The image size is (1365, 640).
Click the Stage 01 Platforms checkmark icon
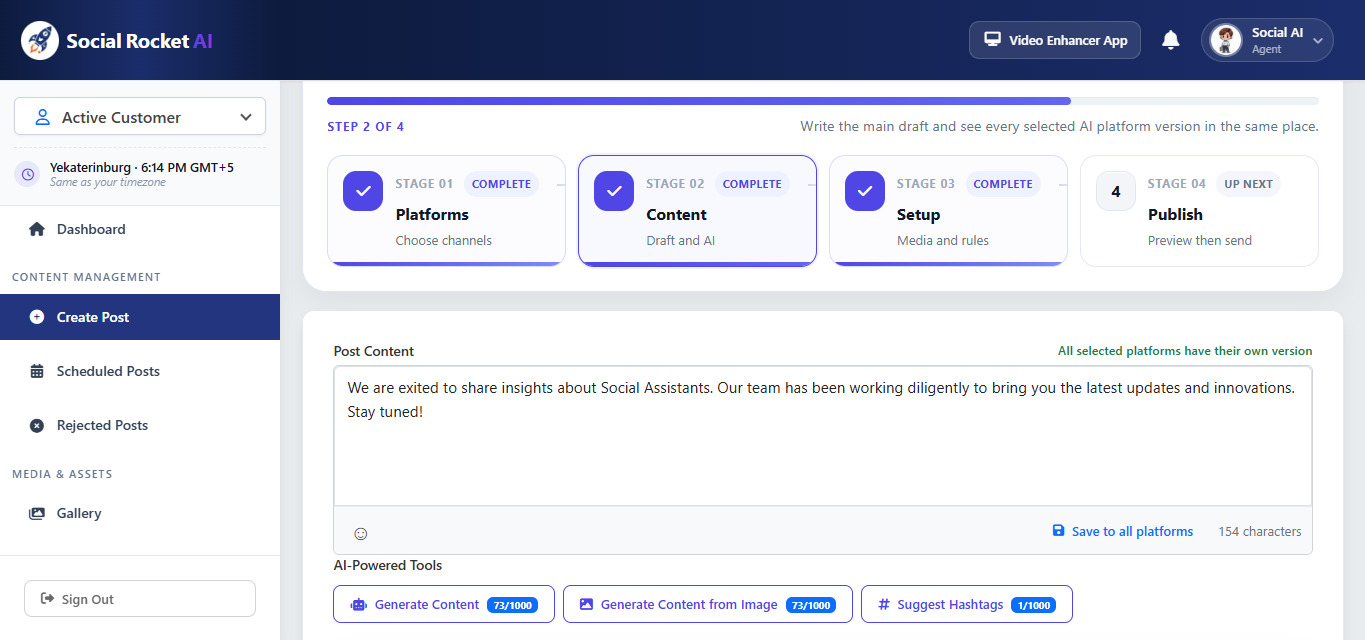[363, 191]
